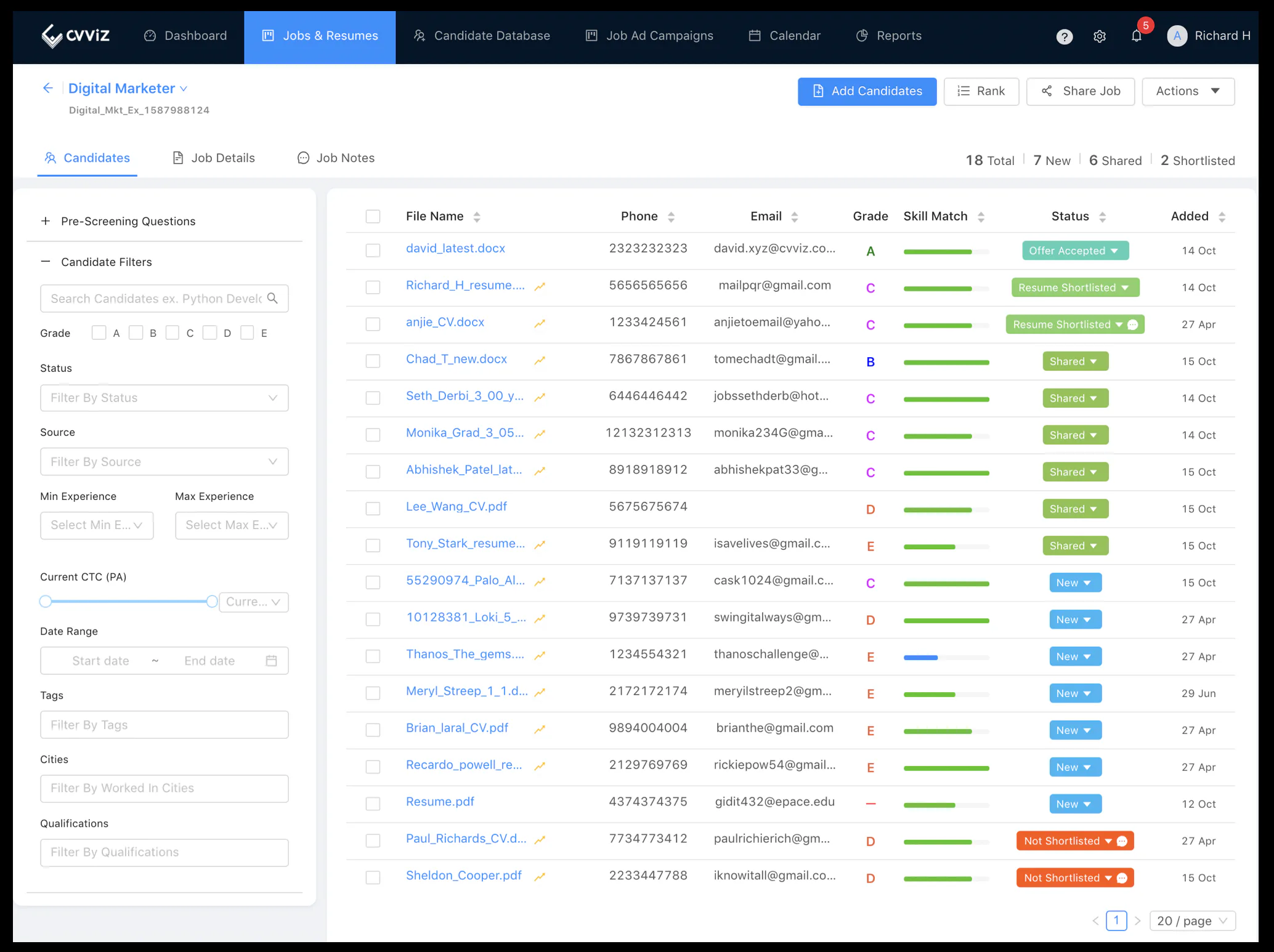The width and height of the screenshot is (1274, 952).
Task: Click the back arrow beside Digital Marketer
Action: point(48,88)
